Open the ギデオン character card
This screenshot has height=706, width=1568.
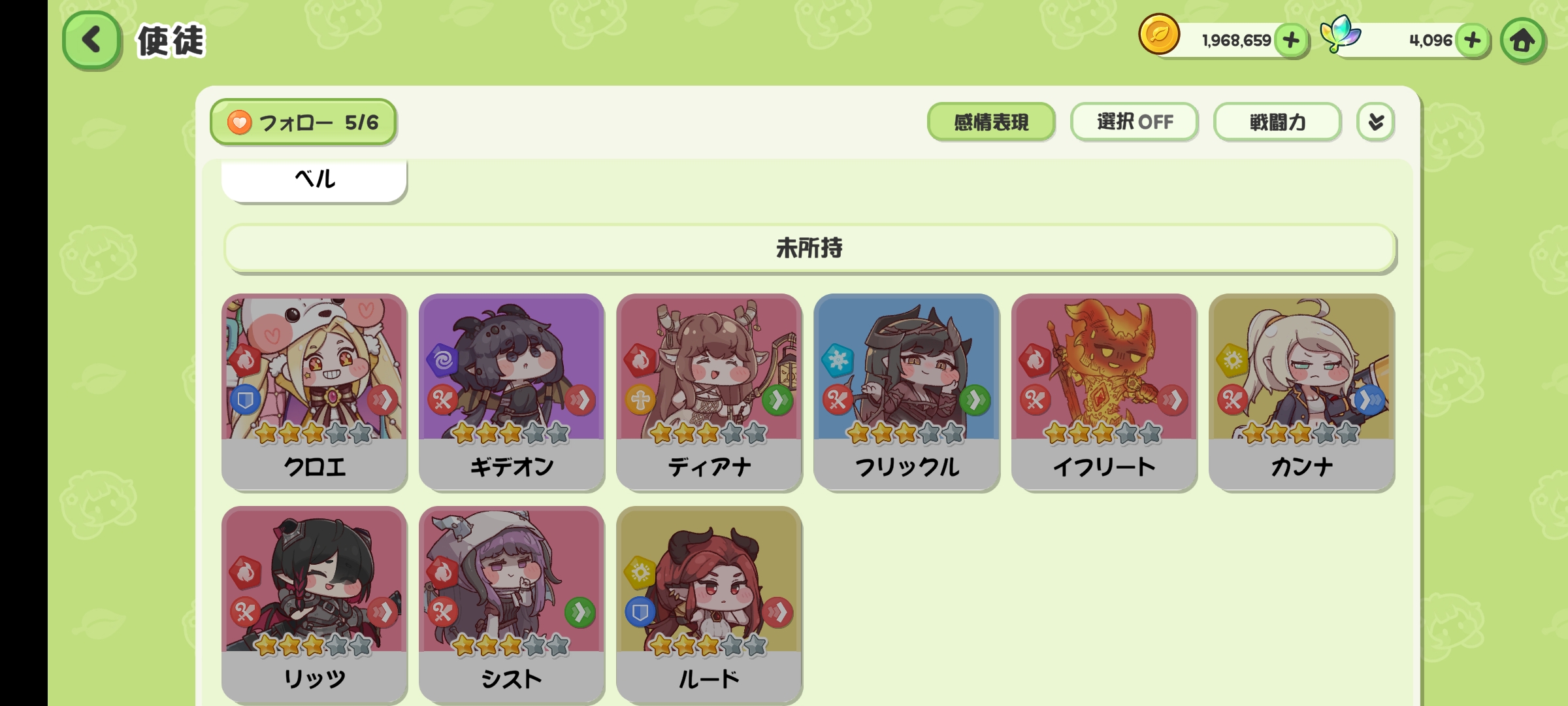click(512, 392)
